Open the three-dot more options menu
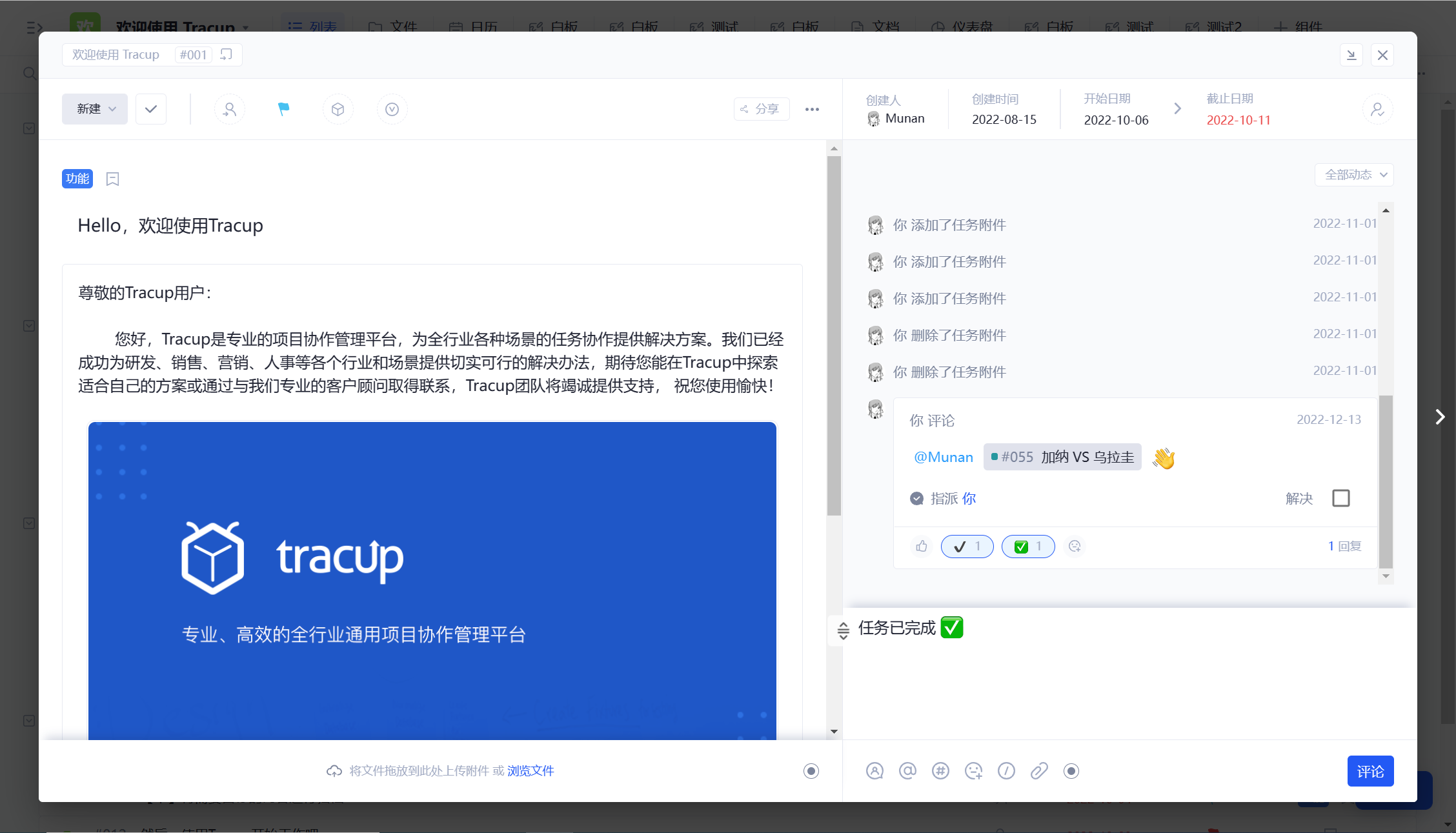This screenshot has width=1456, height=833. (x=812, y=109)
